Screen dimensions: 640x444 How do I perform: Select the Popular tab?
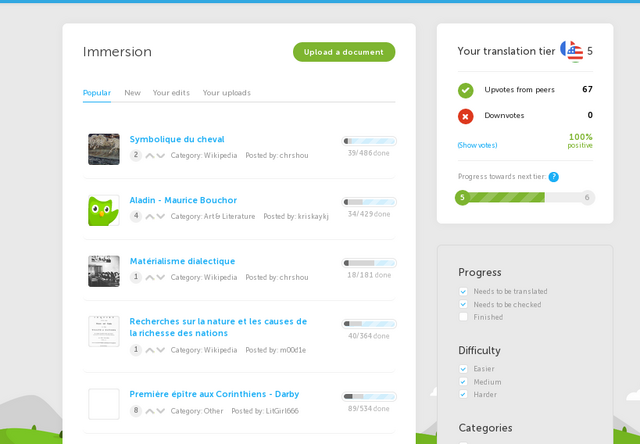(x=97, y=93)
